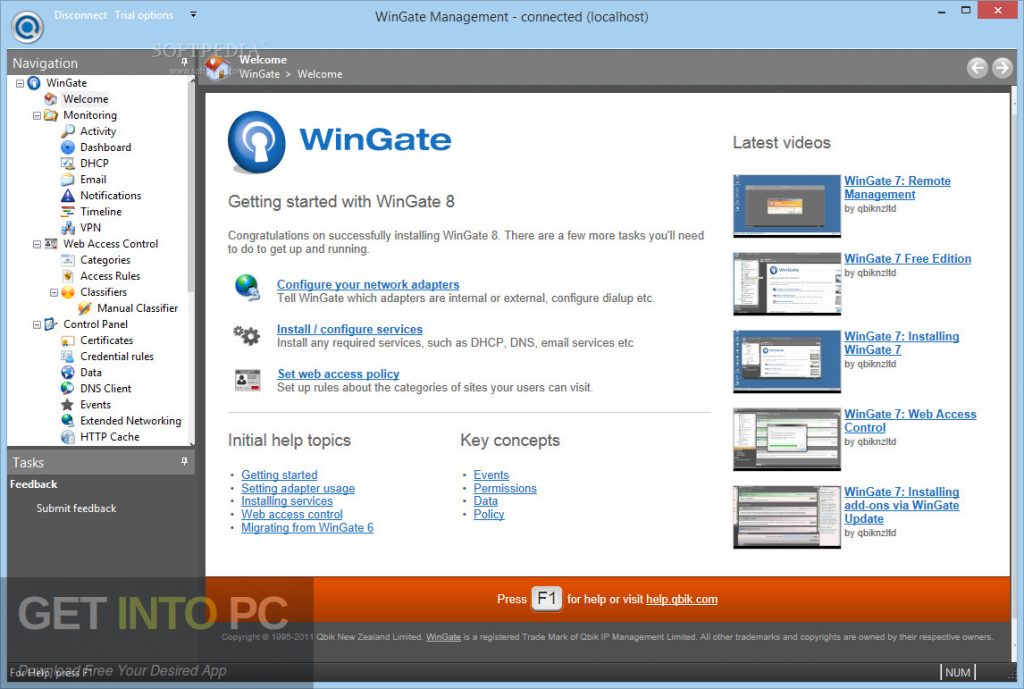
Task: Select the Credential rules icon
Action: [x=67, y=357]
